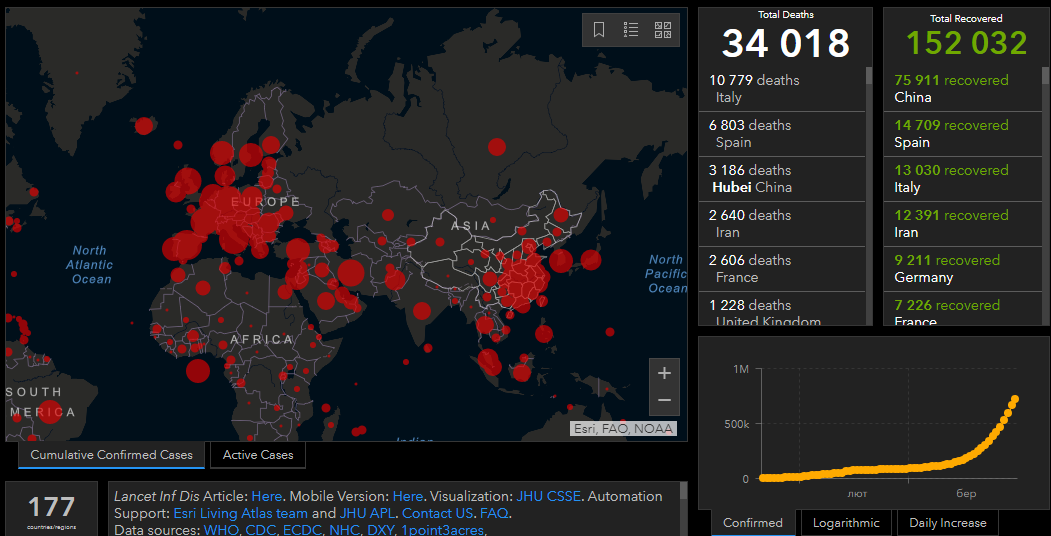This screenshot has width=1051, height=536.
Task: Open the ECDC data source link
Action: pyautogui.click(x=302, y=530)
